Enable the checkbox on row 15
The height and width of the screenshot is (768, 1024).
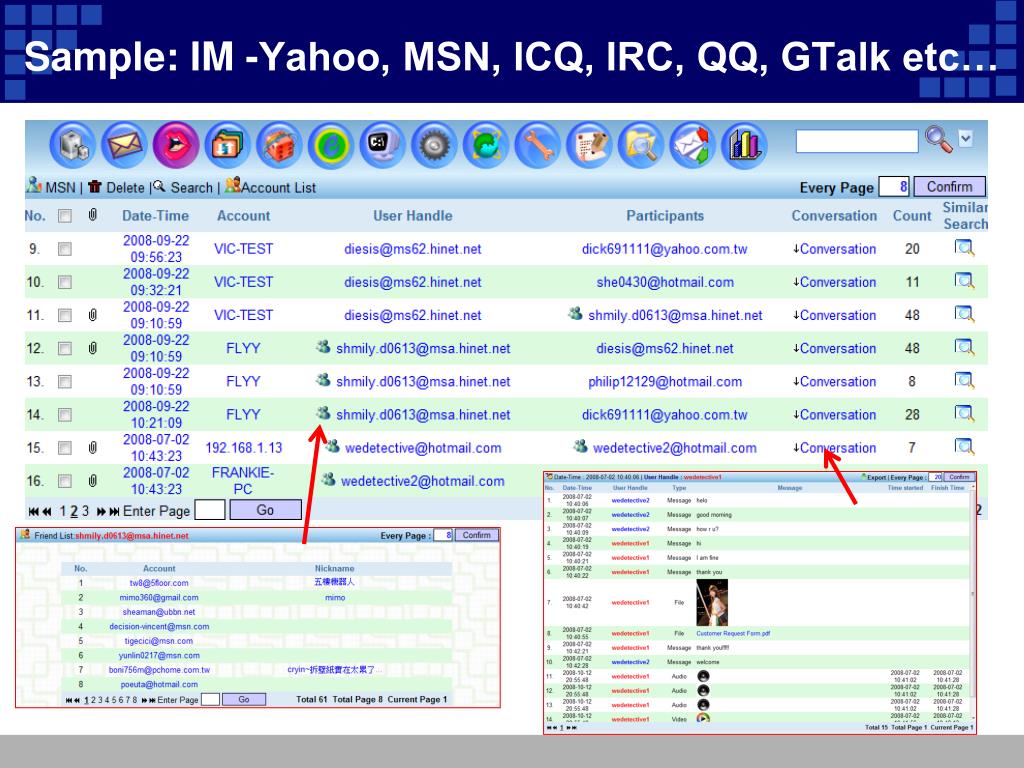coord(65,448)
